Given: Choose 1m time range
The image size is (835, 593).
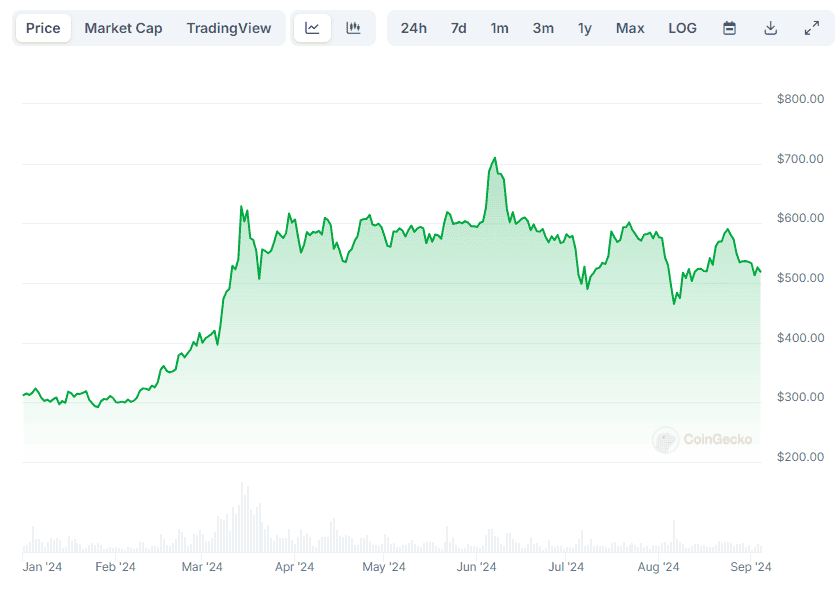Looking at the screenshot, I should point(499,28).
